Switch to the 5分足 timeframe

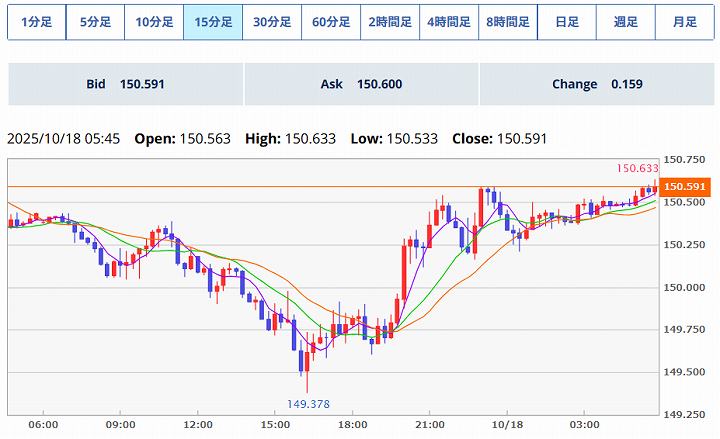95,21
